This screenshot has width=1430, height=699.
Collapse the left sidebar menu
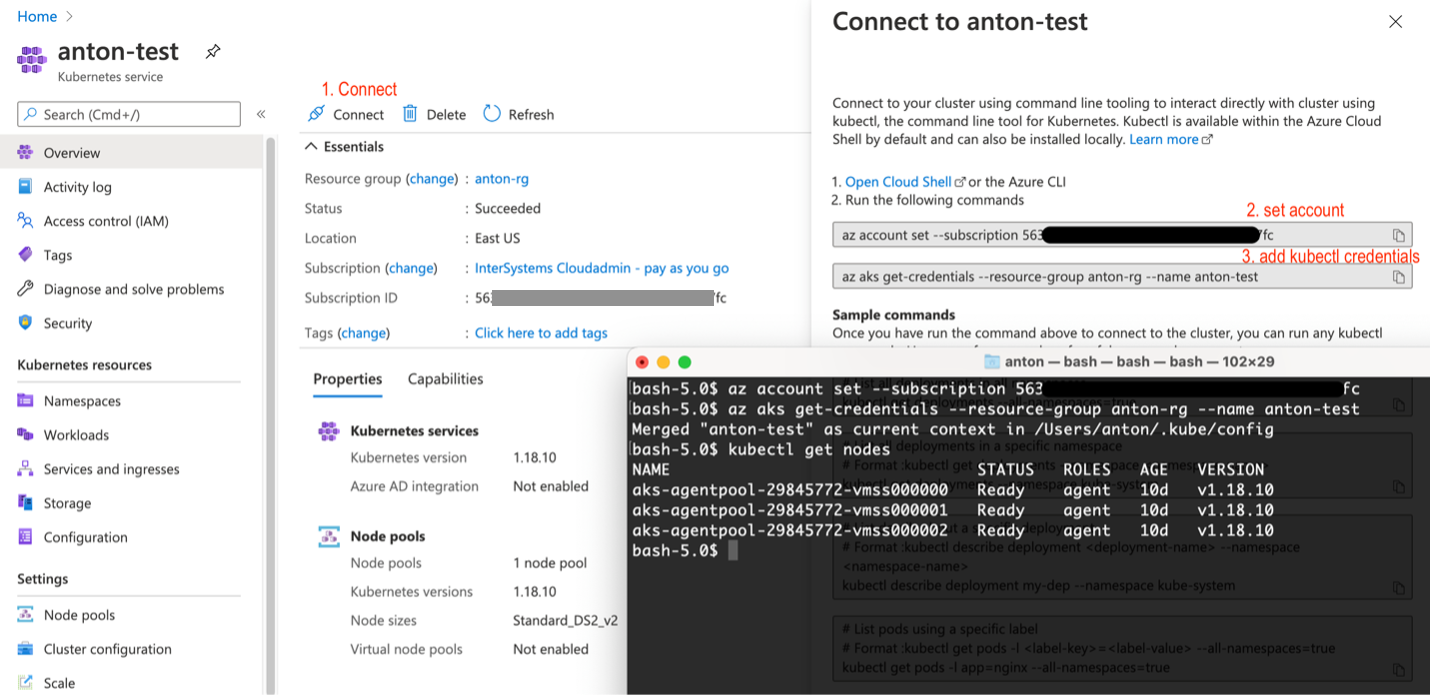point(261,114)
